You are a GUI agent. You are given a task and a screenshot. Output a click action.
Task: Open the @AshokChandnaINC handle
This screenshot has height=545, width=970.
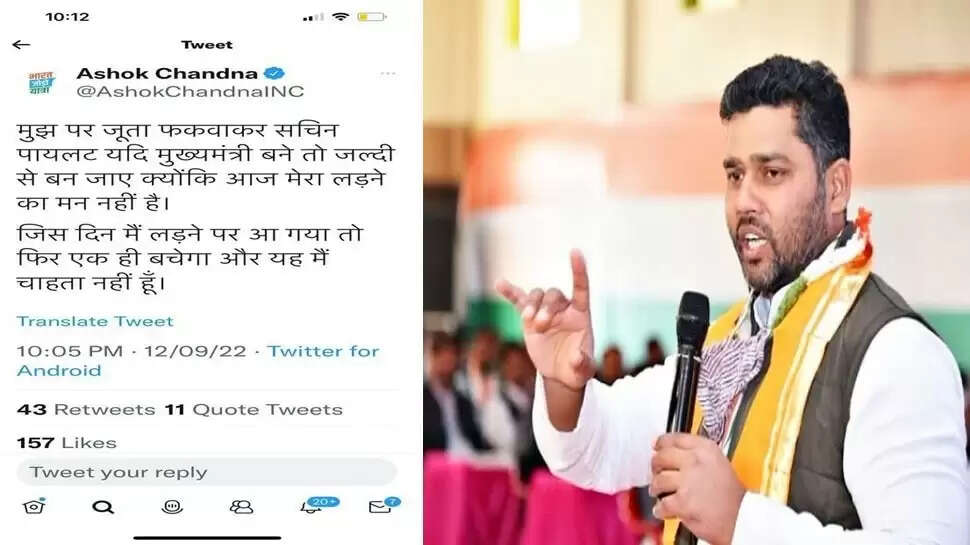pyautogui.click(x=191, y=92)
